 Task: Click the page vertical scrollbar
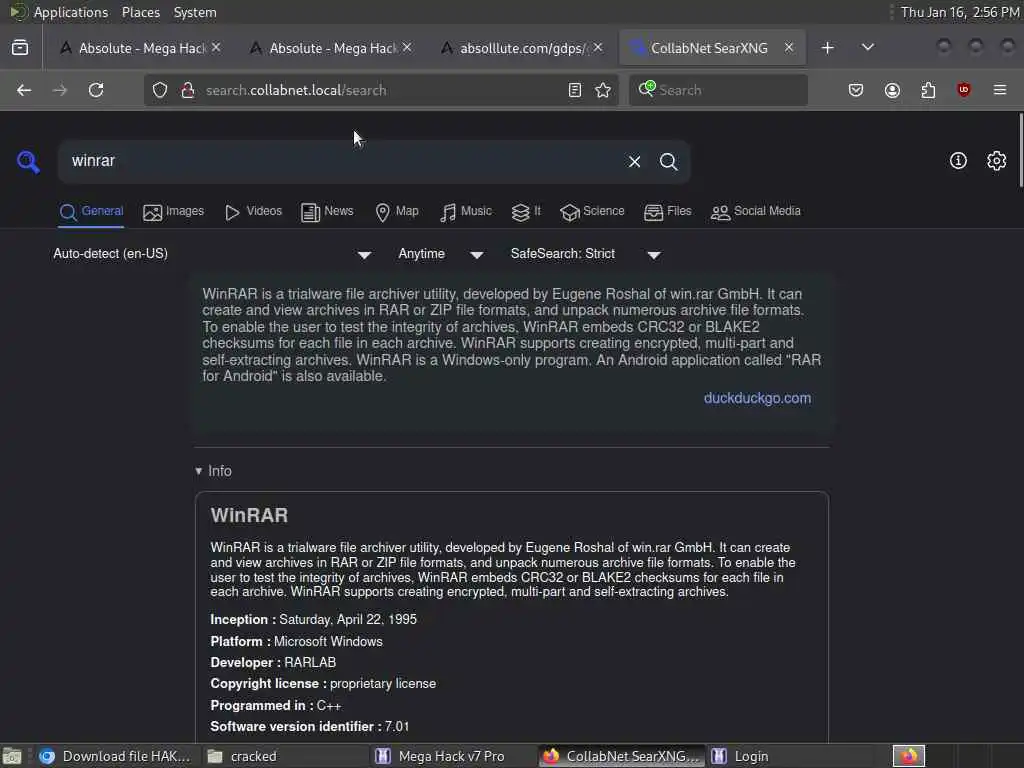pyautogui.click(x=1020, y=150)
